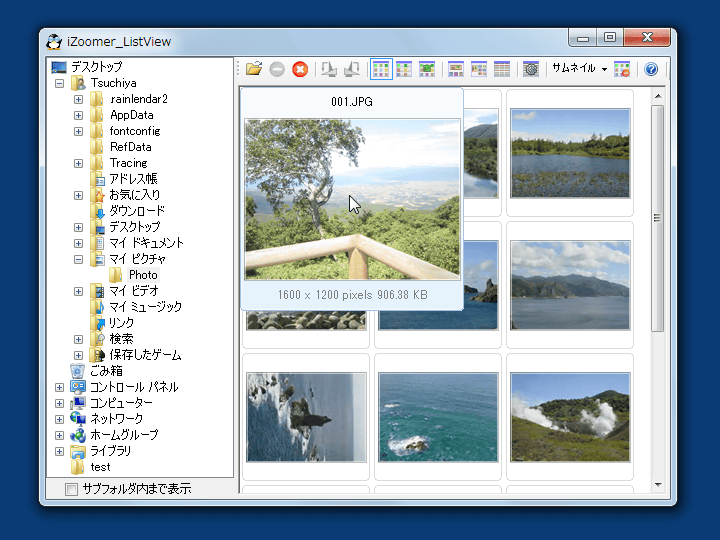The image size is (720, 540).
Task: Select the RefData folder in tree
Action: pyautogui.click(x=130, y=147)
